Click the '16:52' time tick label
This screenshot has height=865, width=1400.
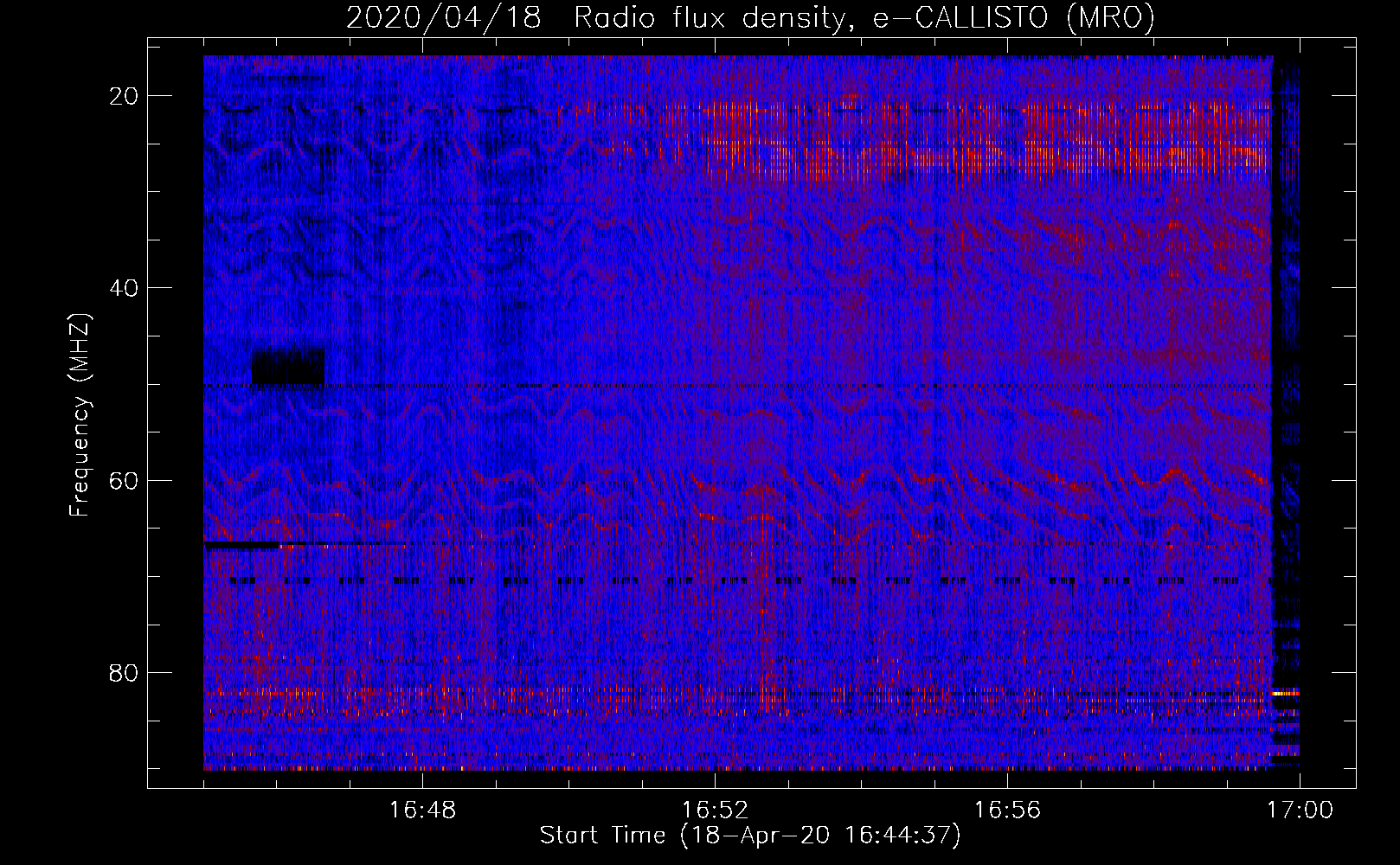click(715, 811)
